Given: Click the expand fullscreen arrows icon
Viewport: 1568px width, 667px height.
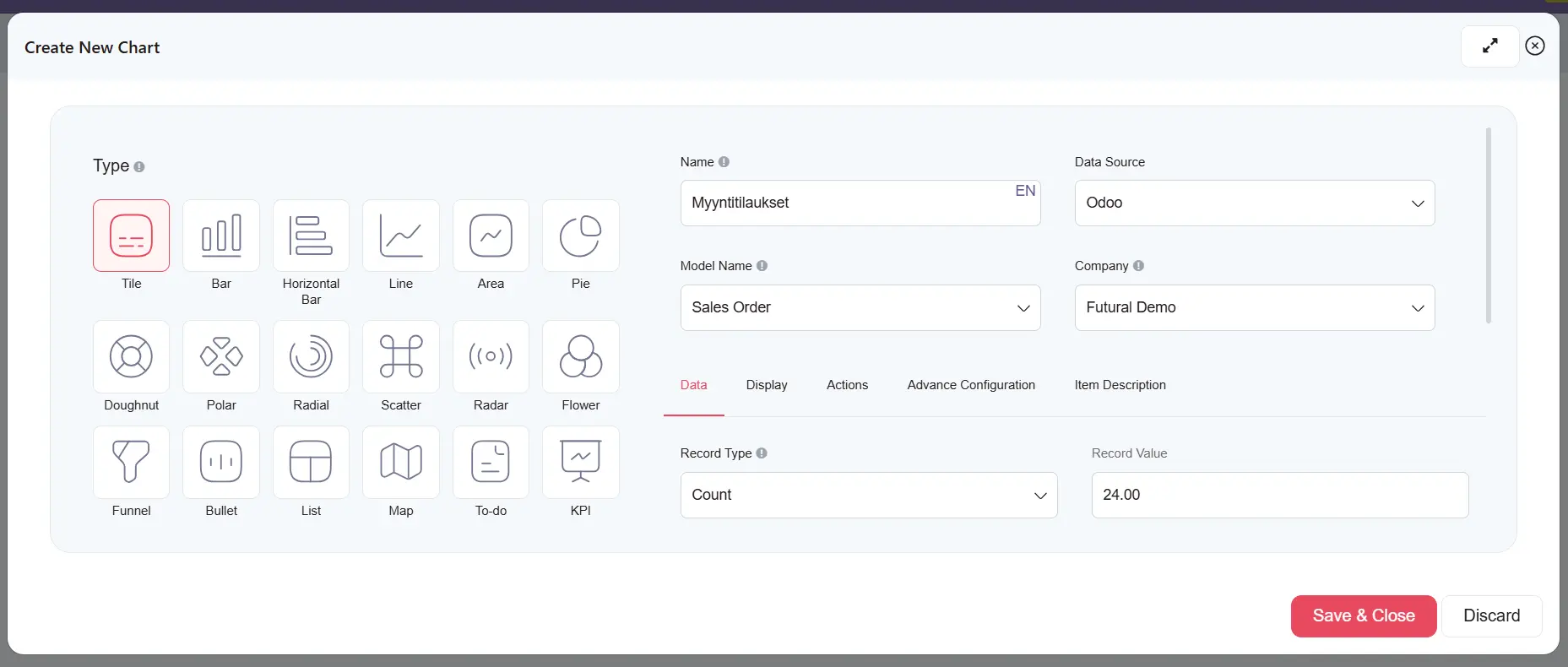Looking at the screenshot, I should (x=1490, y=46).
